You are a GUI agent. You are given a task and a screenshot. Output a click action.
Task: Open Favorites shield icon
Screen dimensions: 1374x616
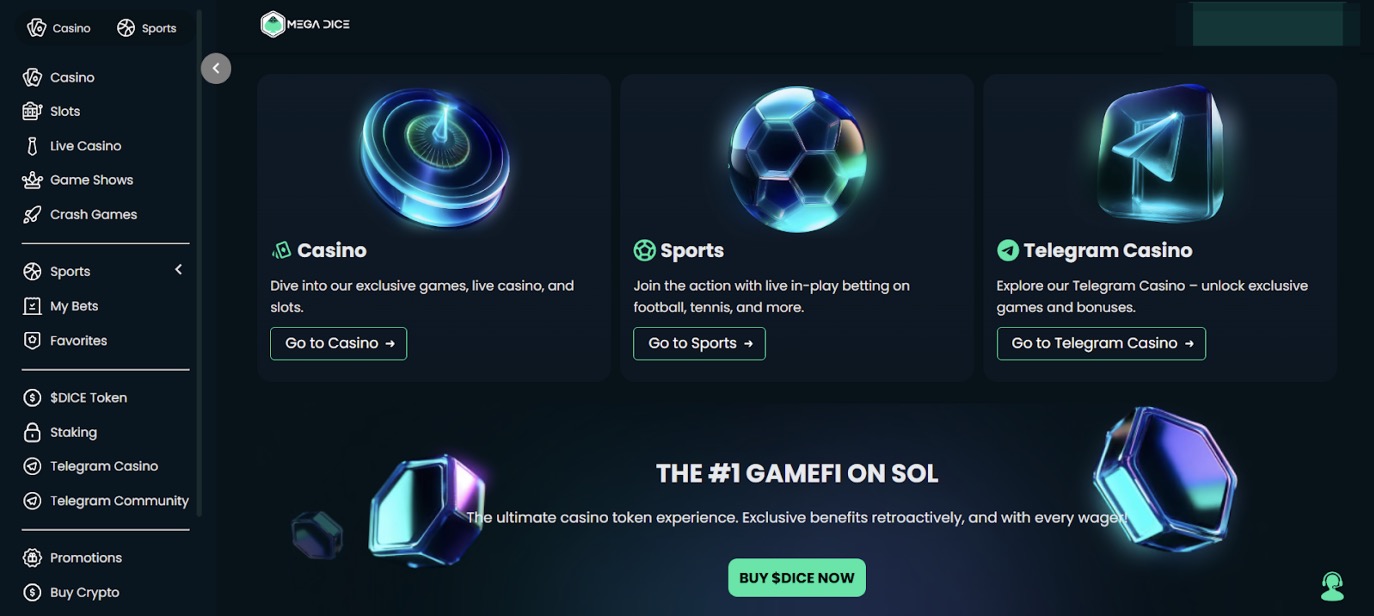[x=32, y=341]
